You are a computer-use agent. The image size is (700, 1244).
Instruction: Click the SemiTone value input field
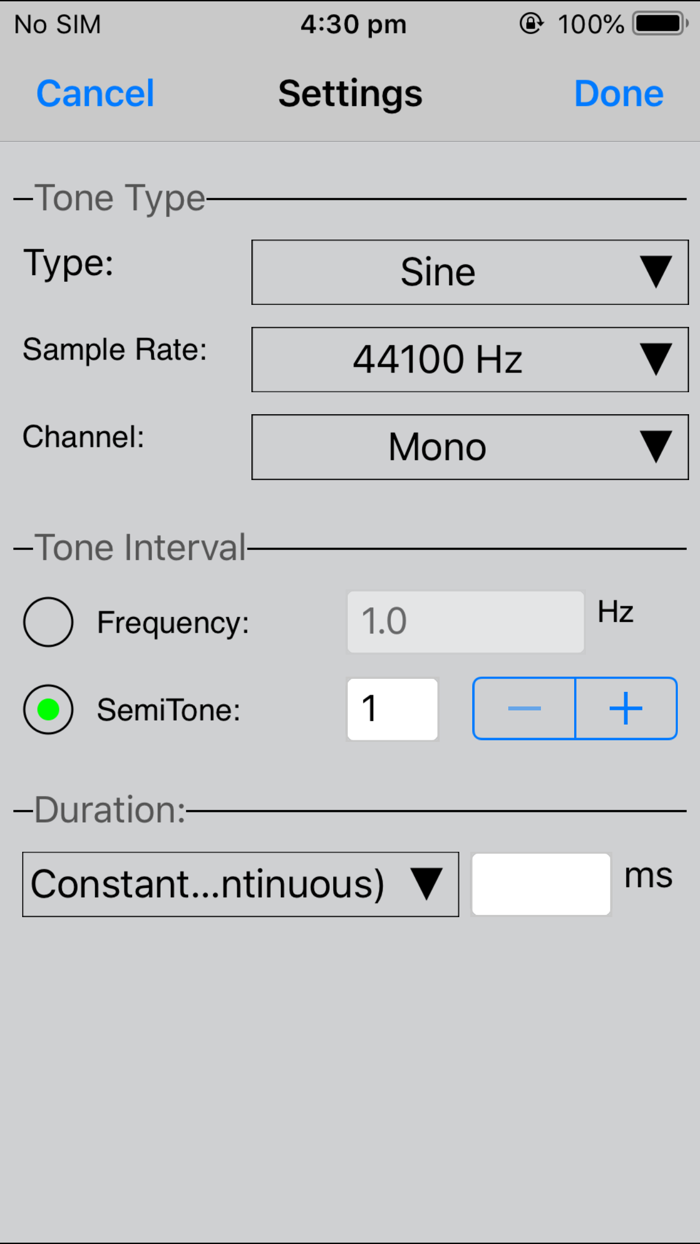point(392,708)
